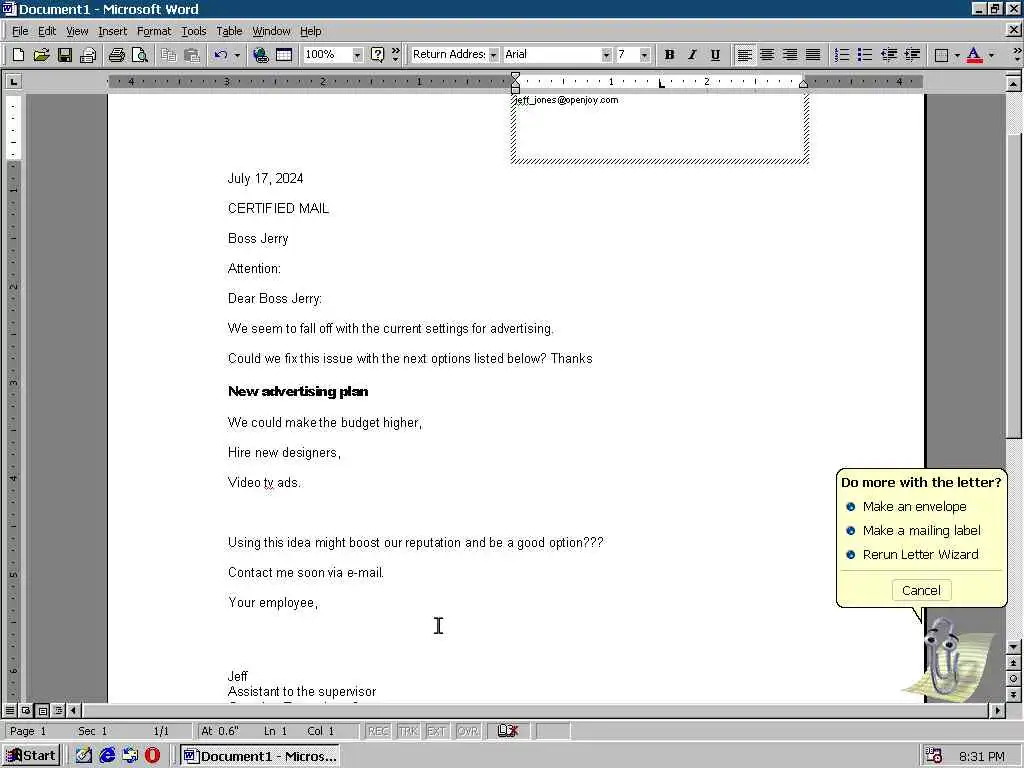Undo the last action

[221, 55]
